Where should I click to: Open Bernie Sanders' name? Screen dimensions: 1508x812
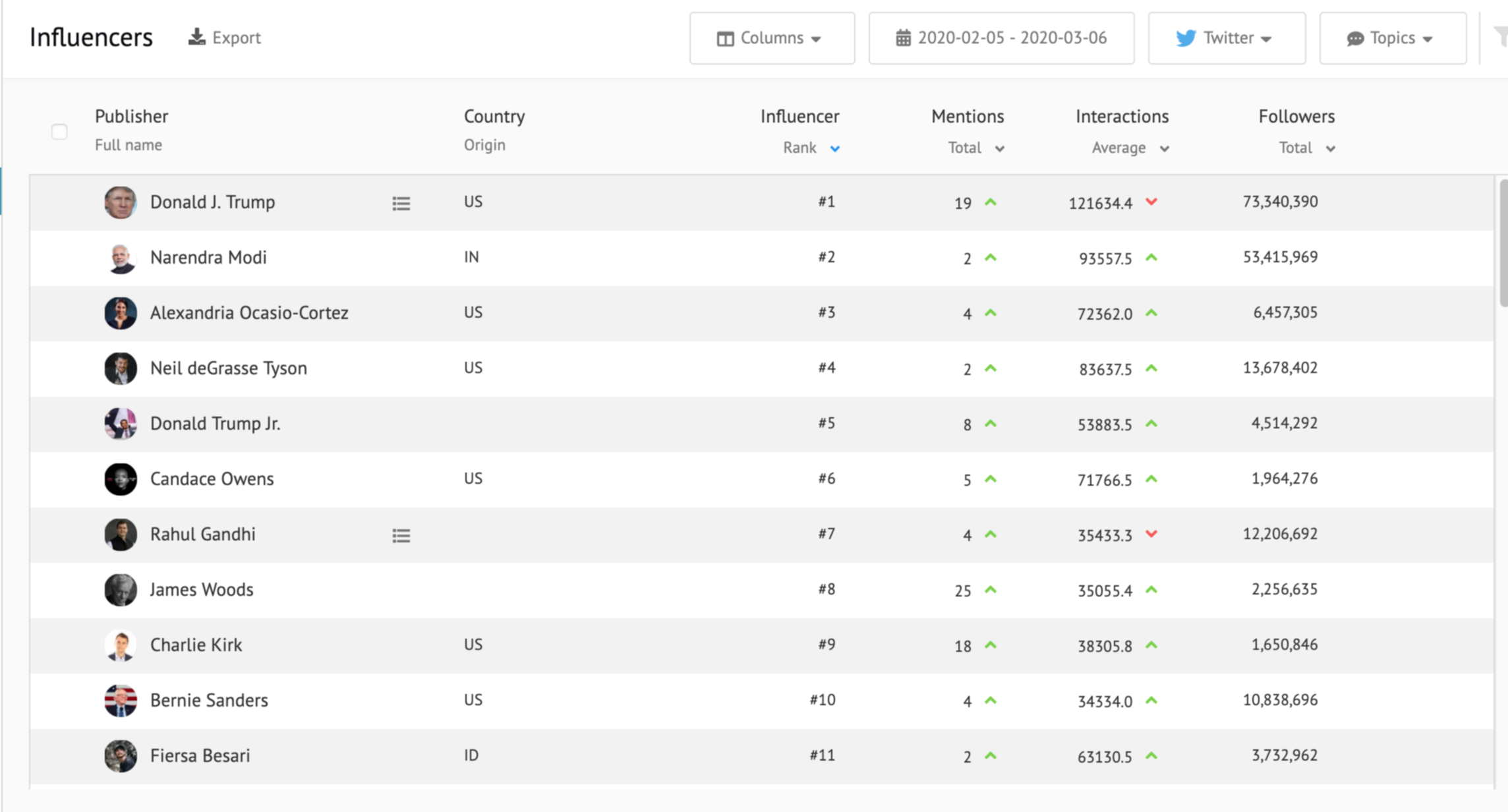[209, 701]
